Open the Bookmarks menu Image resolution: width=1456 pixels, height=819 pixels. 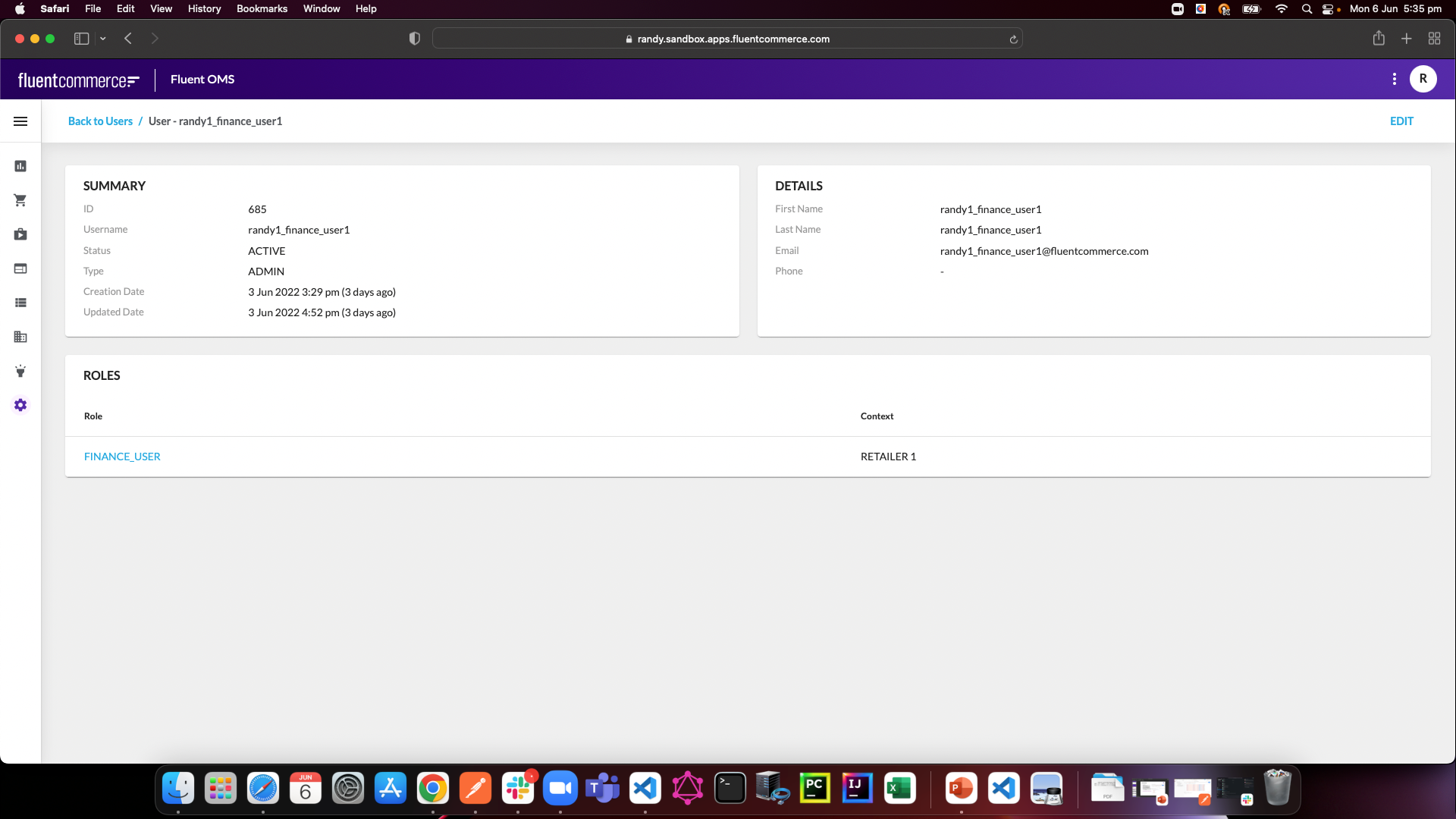[262, 9]
